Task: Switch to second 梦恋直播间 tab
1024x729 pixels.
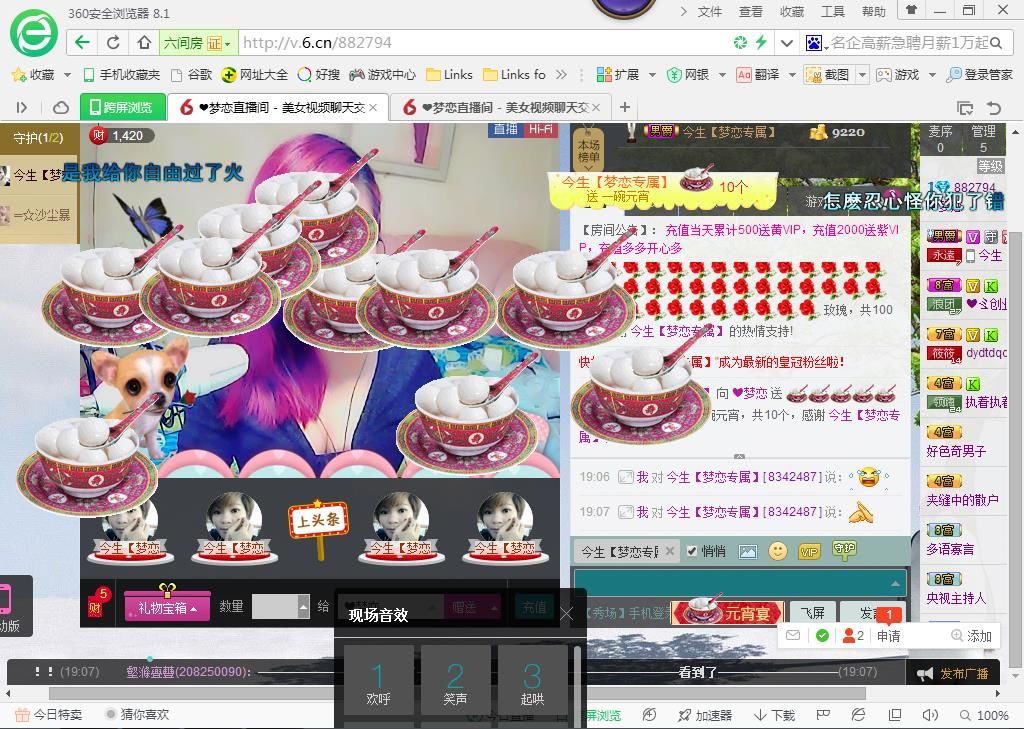Action: pyautogui.click(x=500, y=107)
